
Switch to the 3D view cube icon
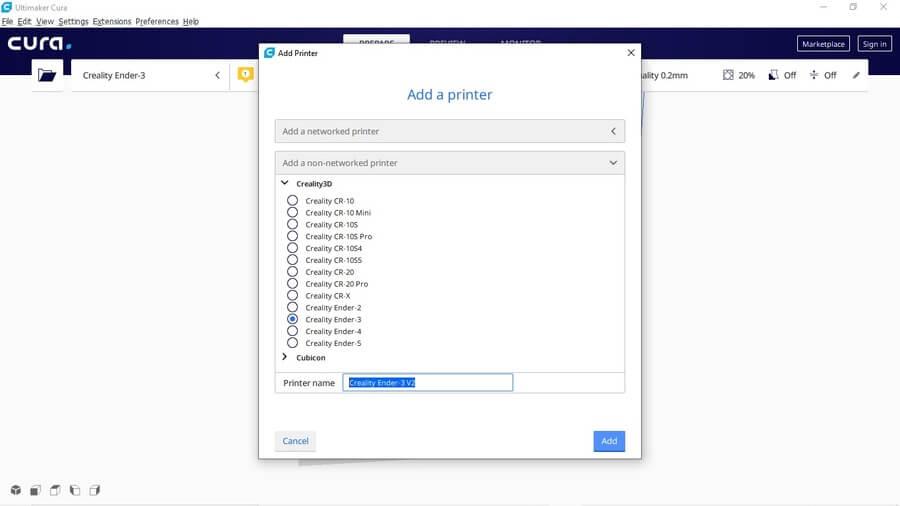tap(16, 490)
